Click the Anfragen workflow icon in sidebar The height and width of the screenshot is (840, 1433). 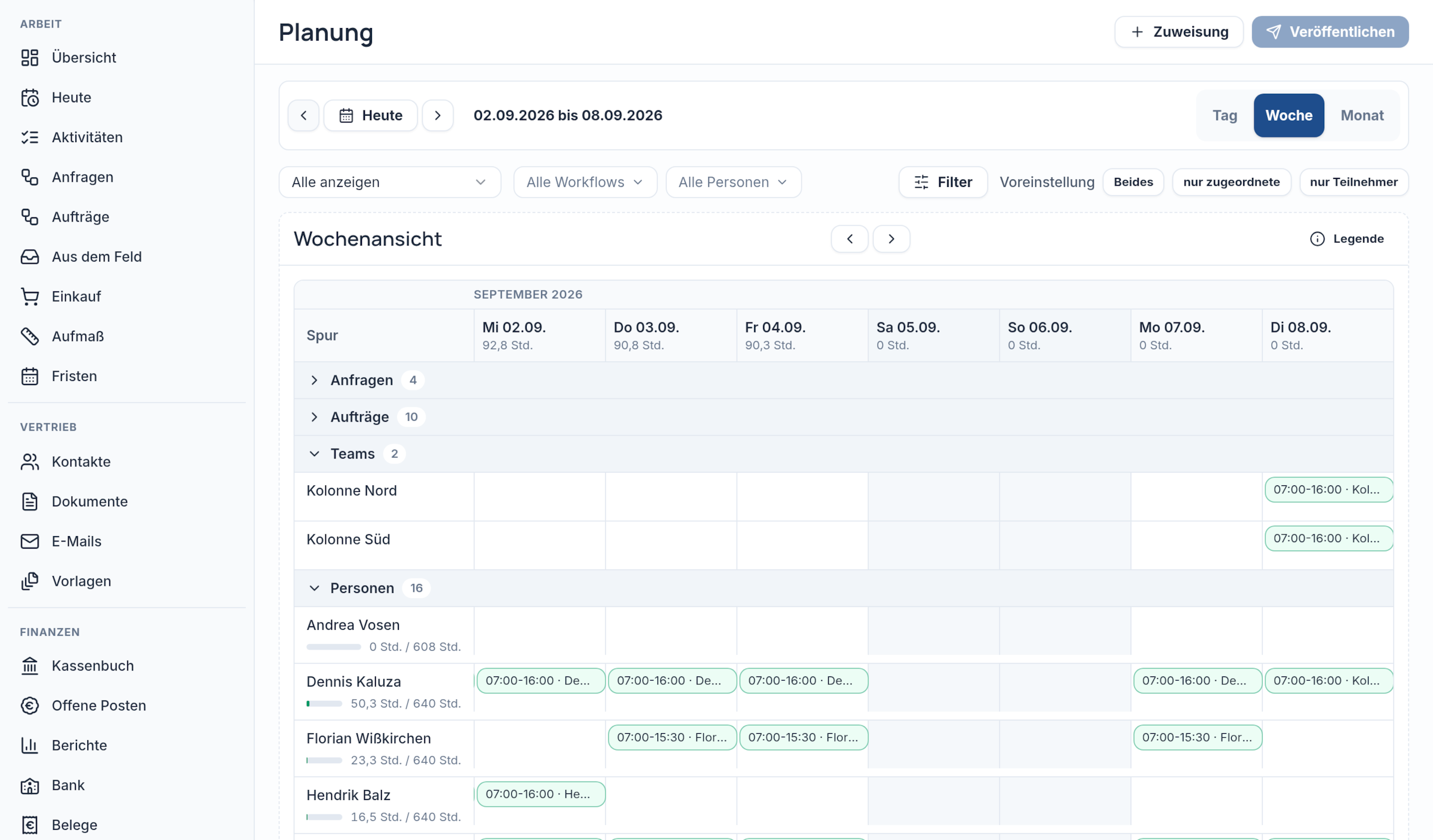(30, 177)
